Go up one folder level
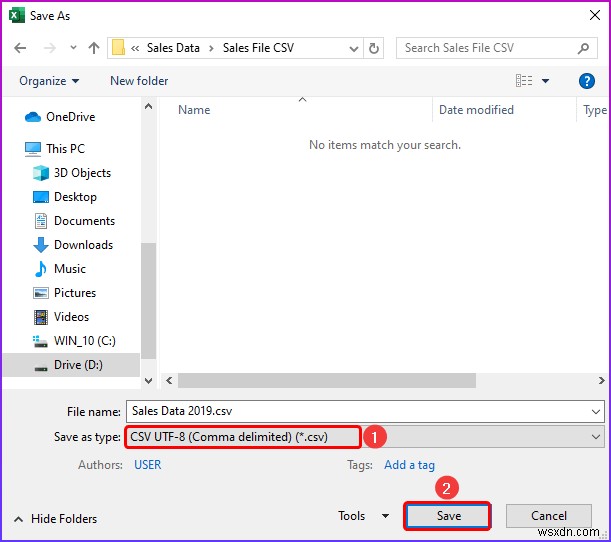The image size is (611, 542). [94, 48]
